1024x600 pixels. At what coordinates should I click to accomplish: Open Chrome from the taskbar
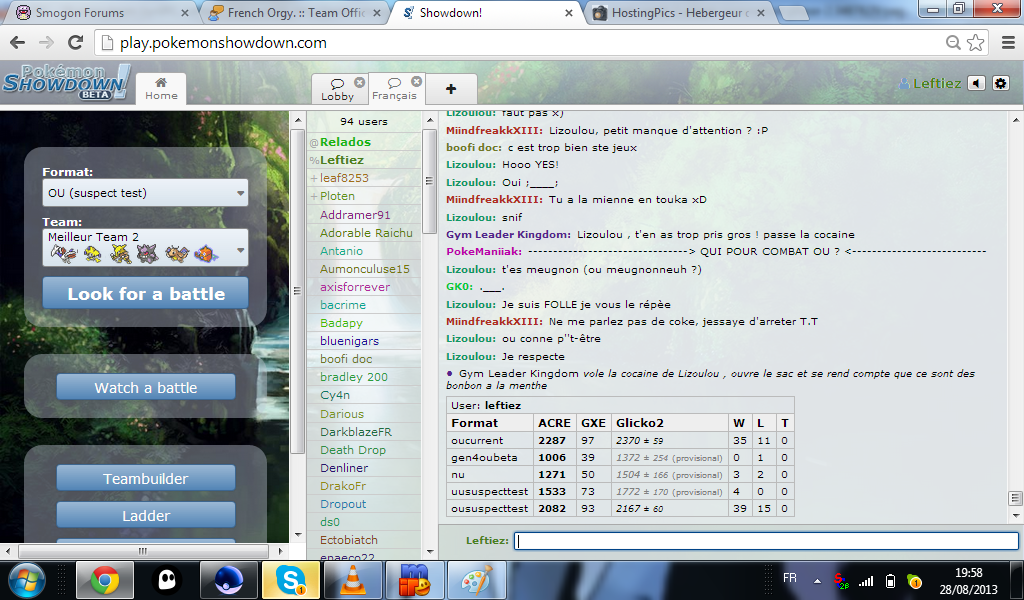(104, 580)
